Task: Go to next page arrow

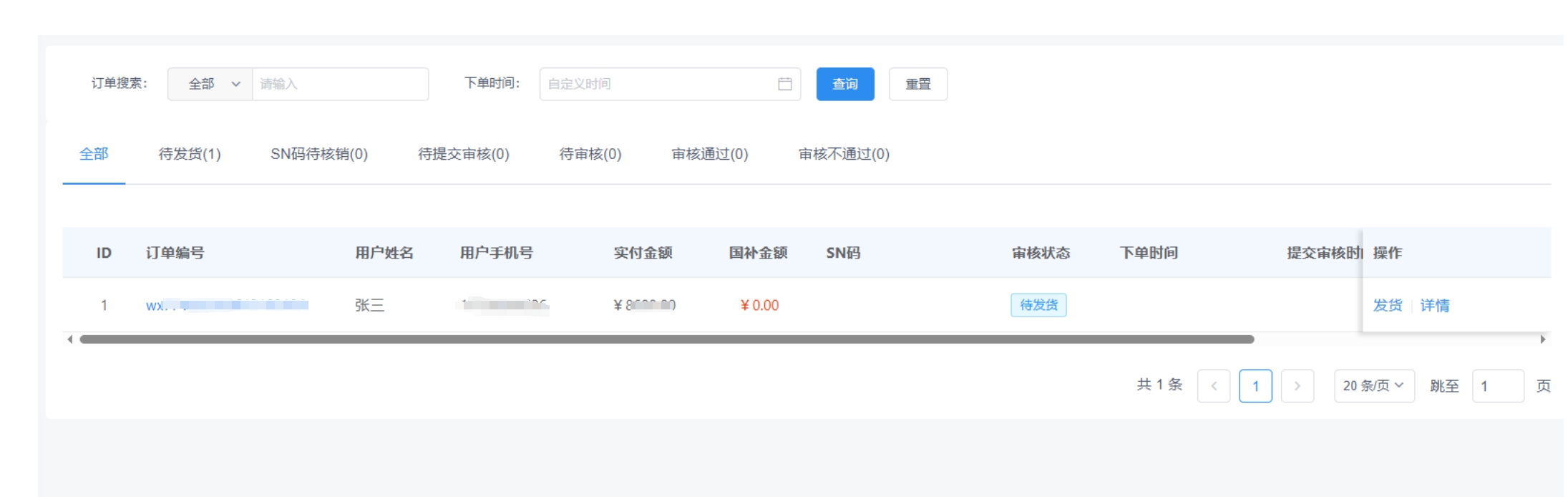Action: [1297, 386]
